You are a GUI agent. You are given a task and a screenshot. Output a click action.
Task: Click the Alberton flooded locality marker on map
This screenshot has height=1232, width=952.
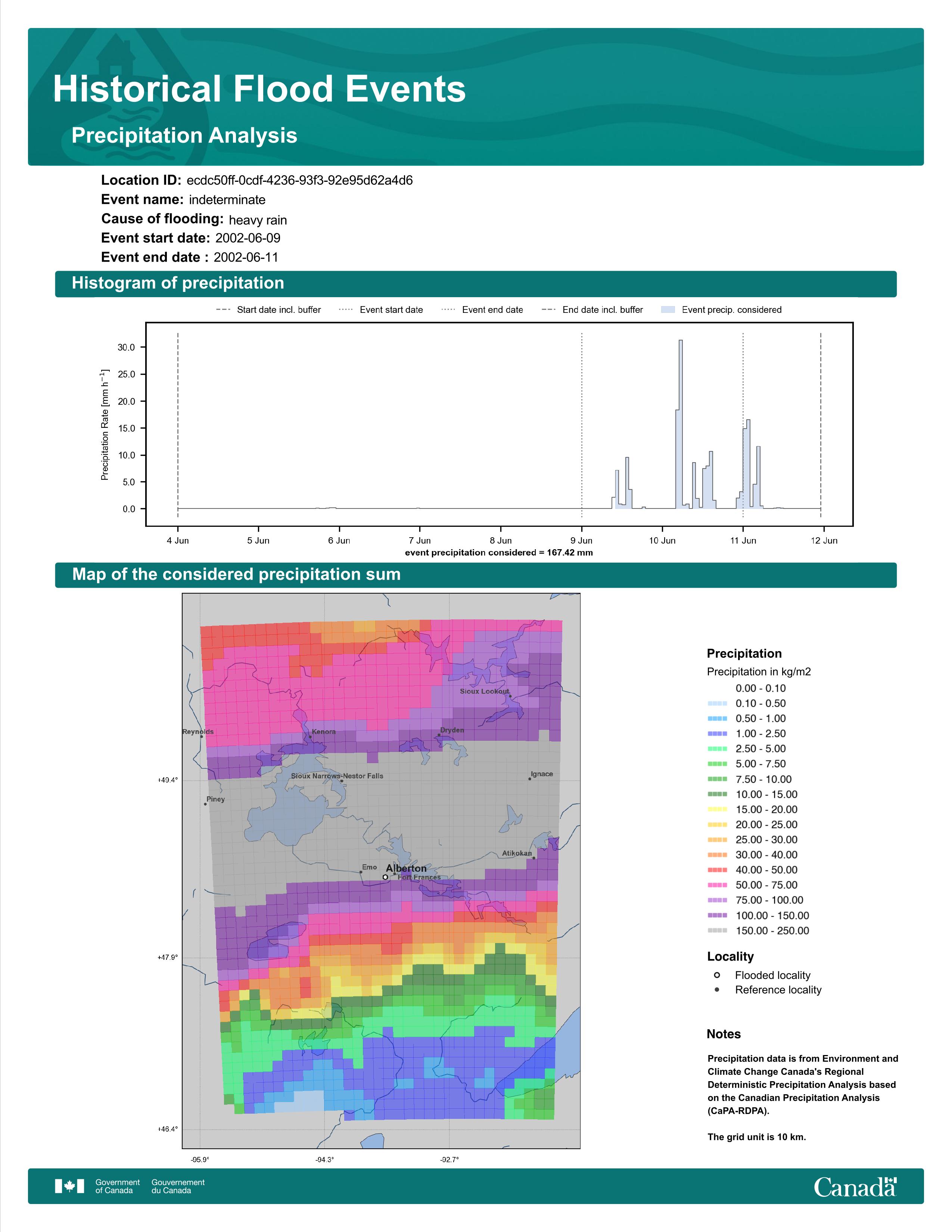coord(385,877)
